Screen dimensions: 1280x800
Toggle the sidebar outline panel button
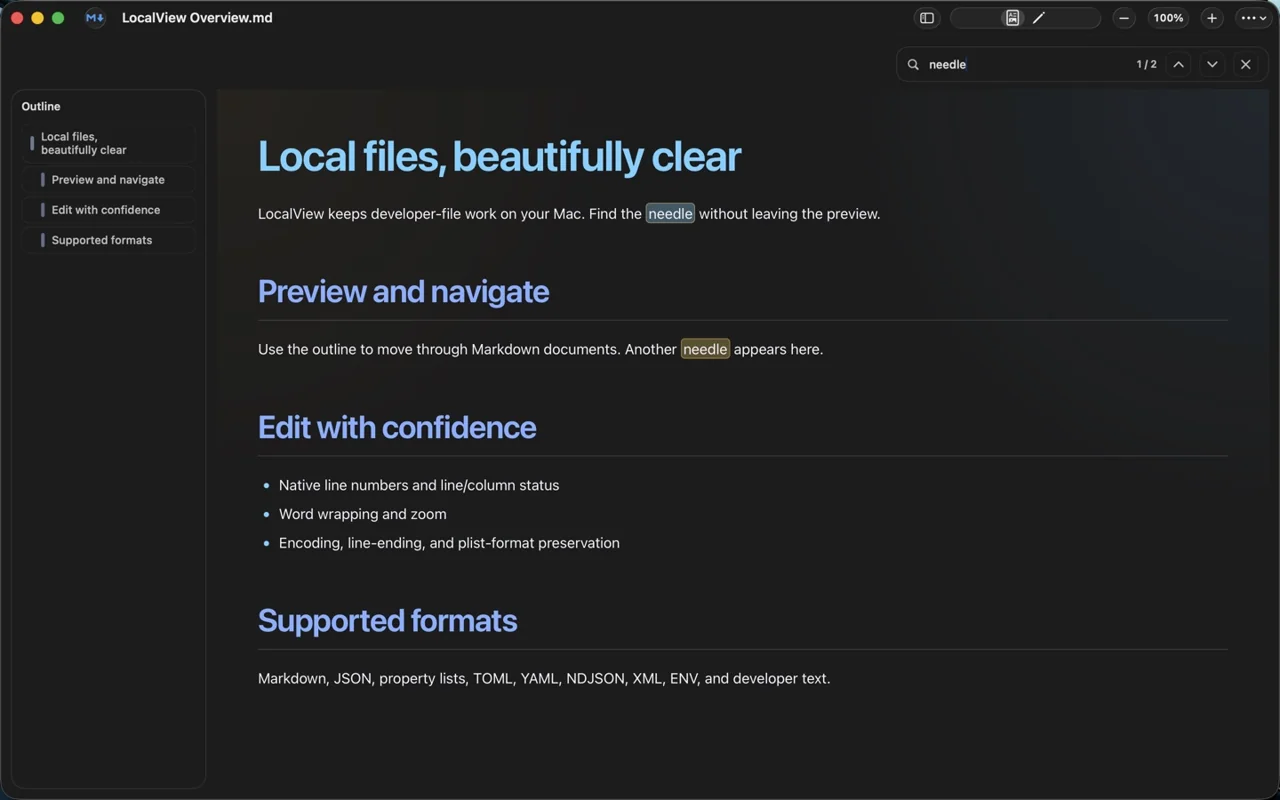927,18
